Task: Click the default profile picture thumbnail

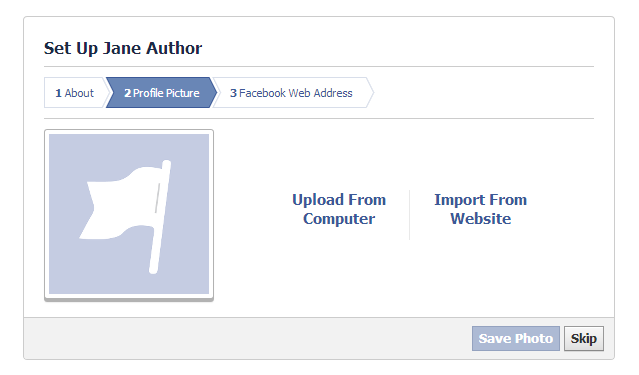Action: 129,214
